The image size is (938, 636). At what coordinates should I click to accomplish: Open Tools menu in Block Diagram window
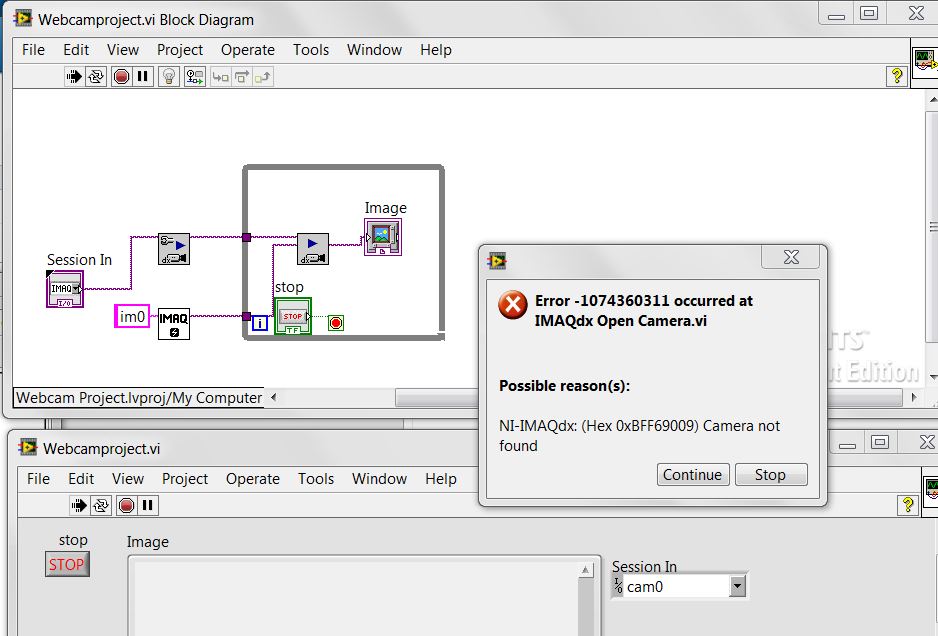pos(310,50)
